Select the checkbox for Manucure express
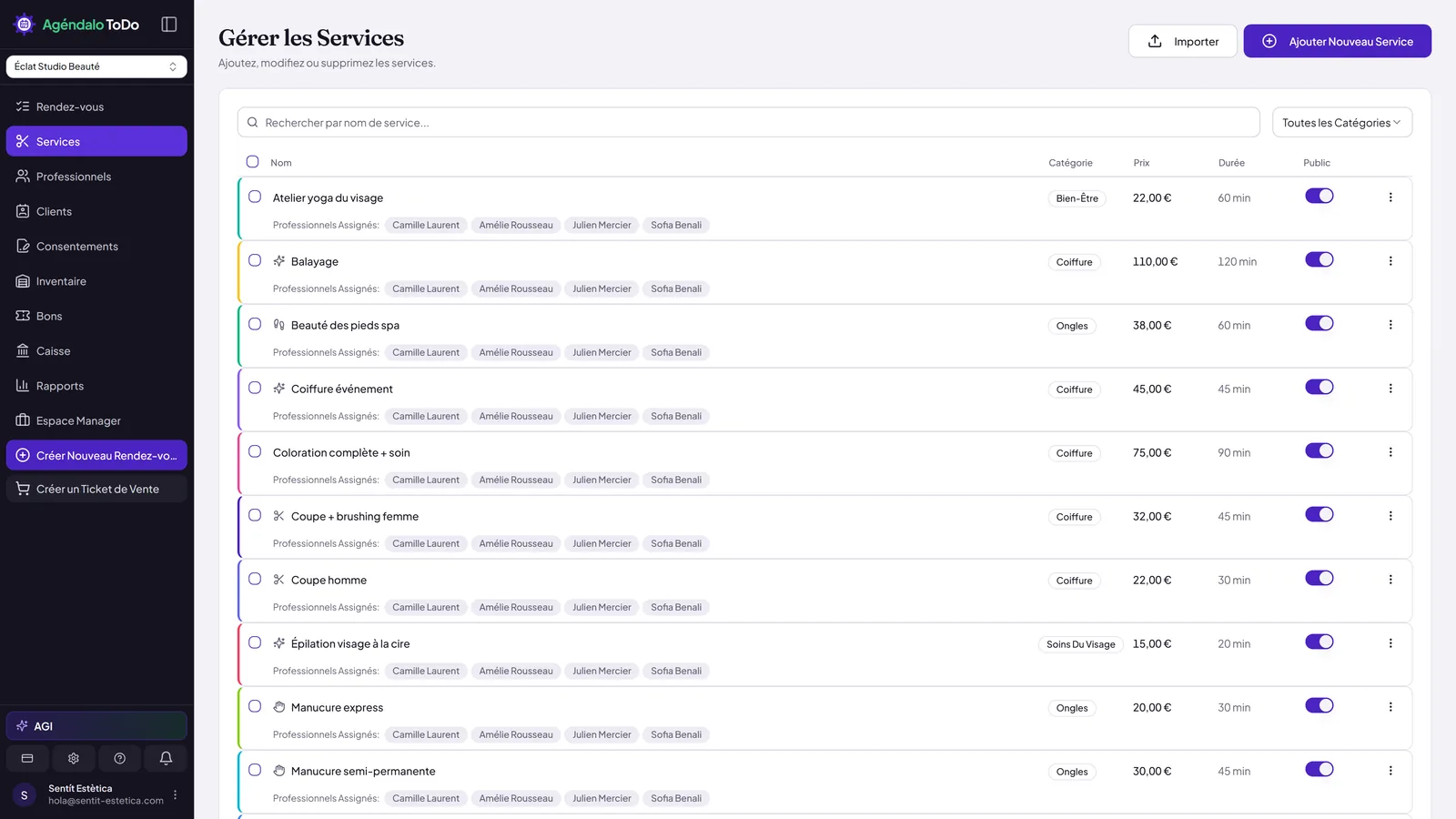 255,706
